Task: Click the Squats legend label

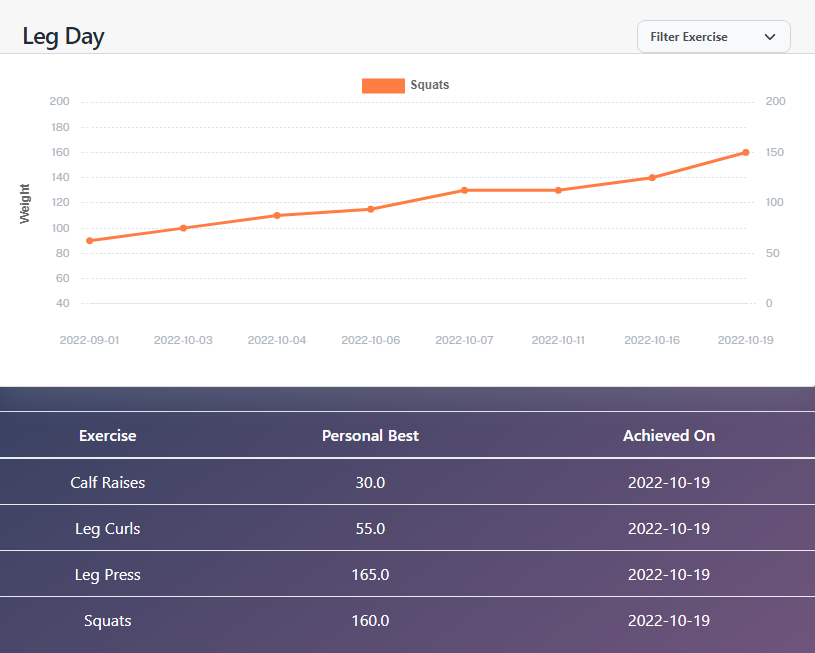Action: pos(430,86)
